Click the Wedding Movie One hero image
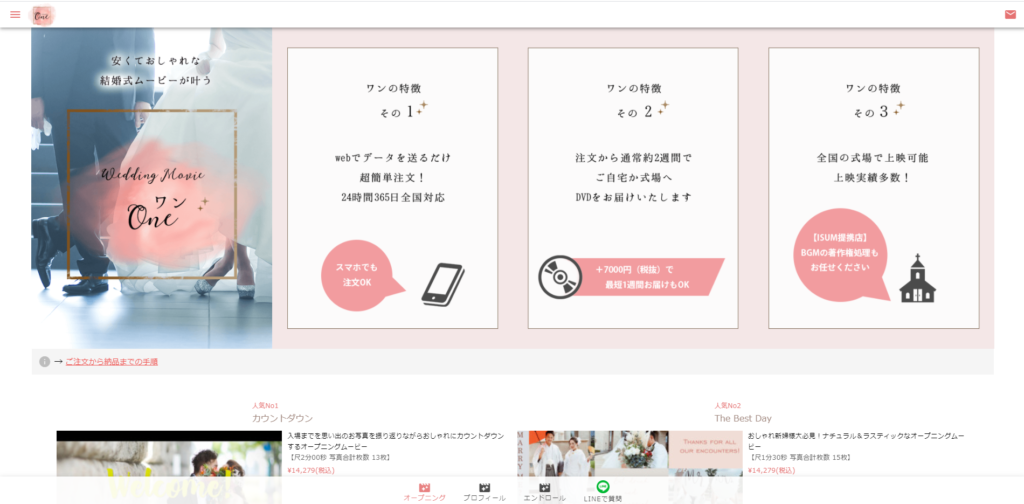The height and width of the screenshot is (504, 1024). pyautogui.click(x=152, y=189)
